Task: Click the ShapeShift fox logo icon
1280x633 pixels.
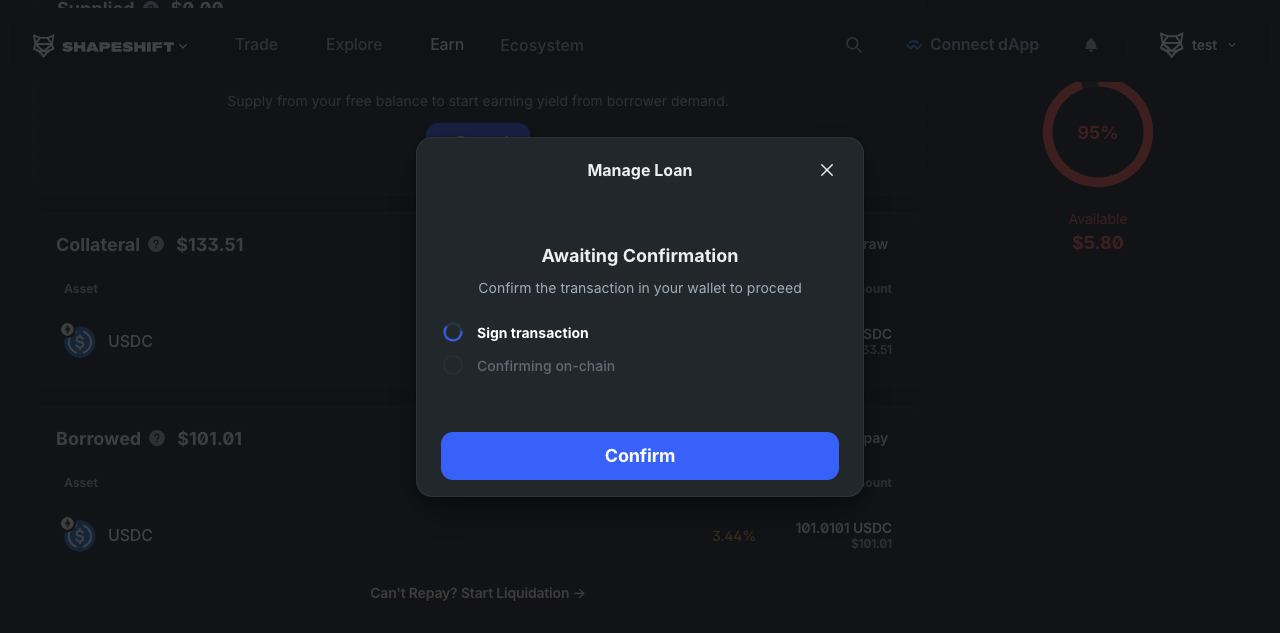Action: point(44,46)
